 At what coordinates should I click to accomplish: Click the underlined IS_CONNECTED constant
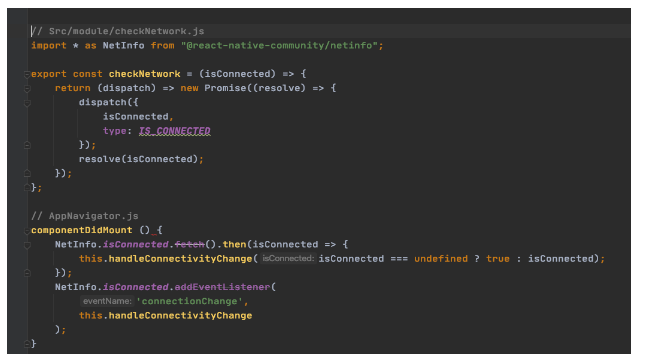click(x=174, y=131)
